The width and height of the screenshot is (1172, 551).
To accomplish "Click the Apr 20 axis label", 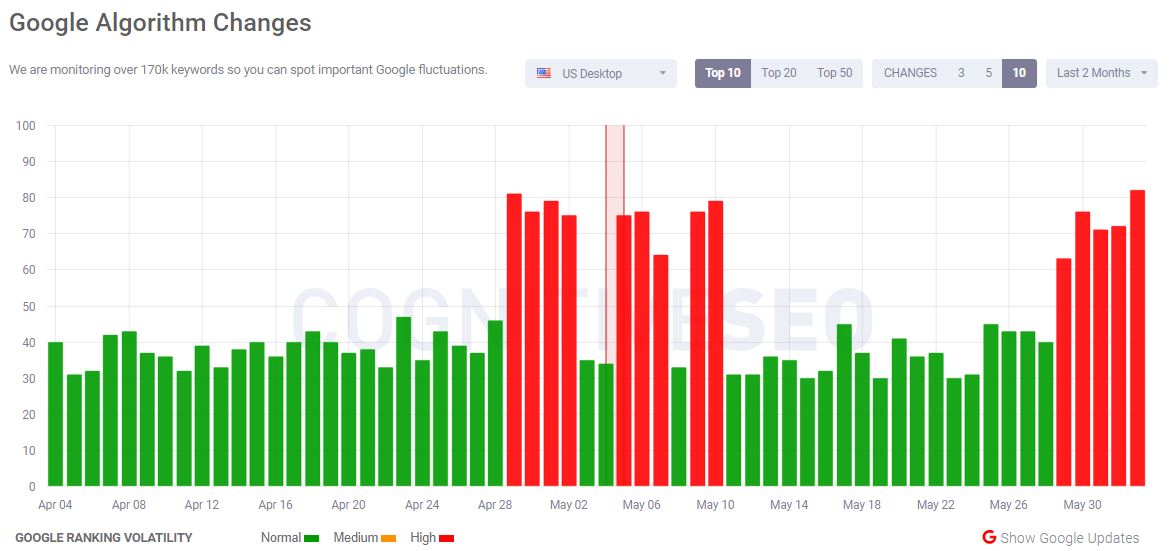I will pos(348,505).
